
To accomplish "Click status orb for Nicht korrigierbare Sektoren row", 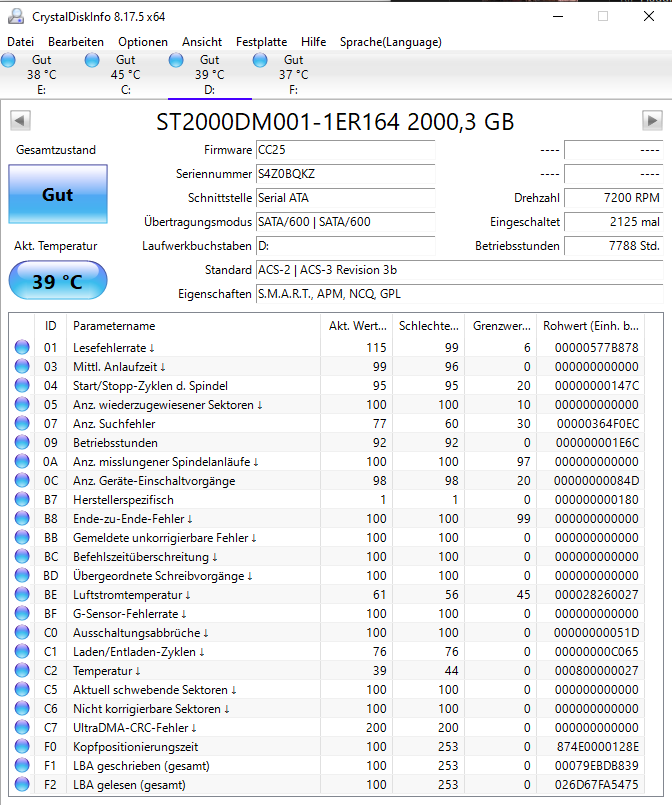I will click(x=22, y=708).
